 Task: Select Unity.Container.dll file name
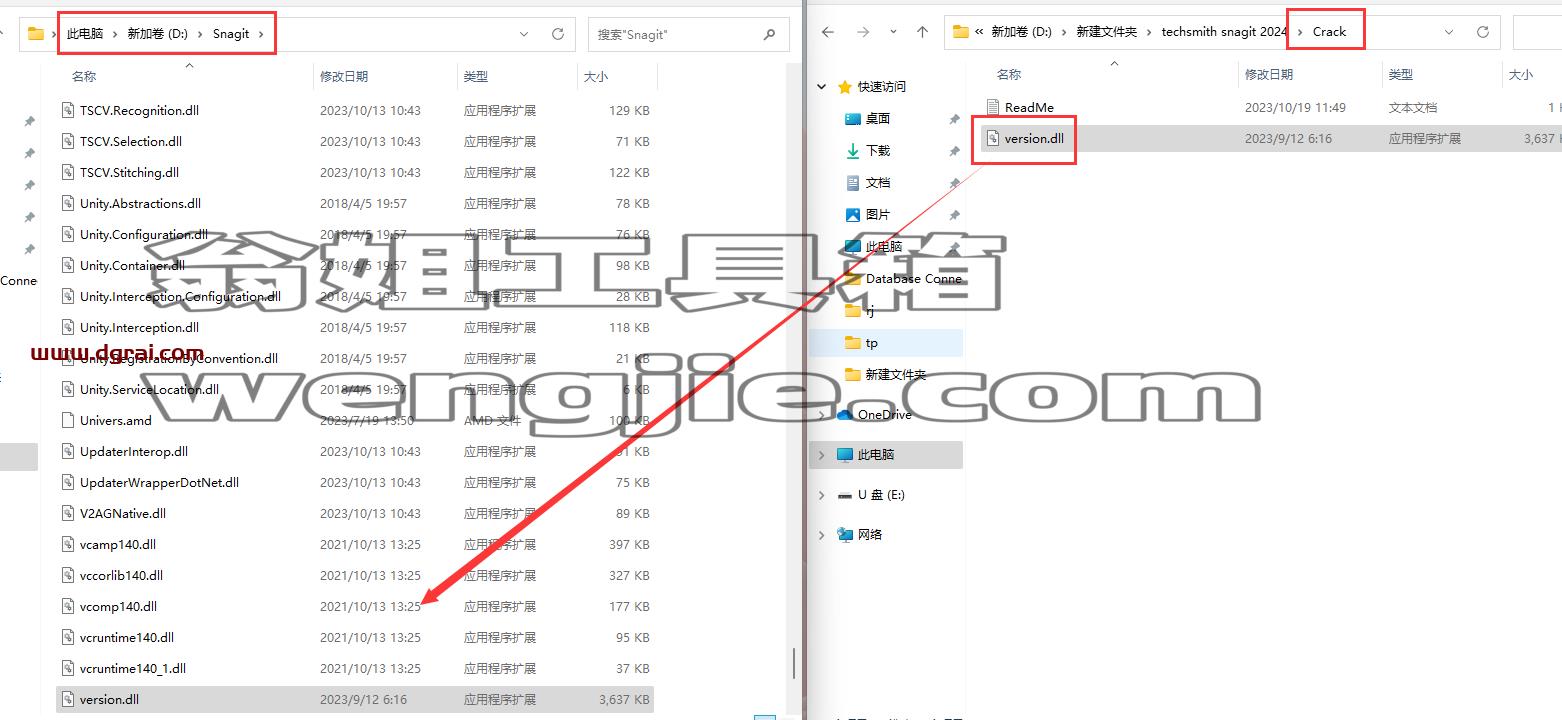[x=132, y=265]
